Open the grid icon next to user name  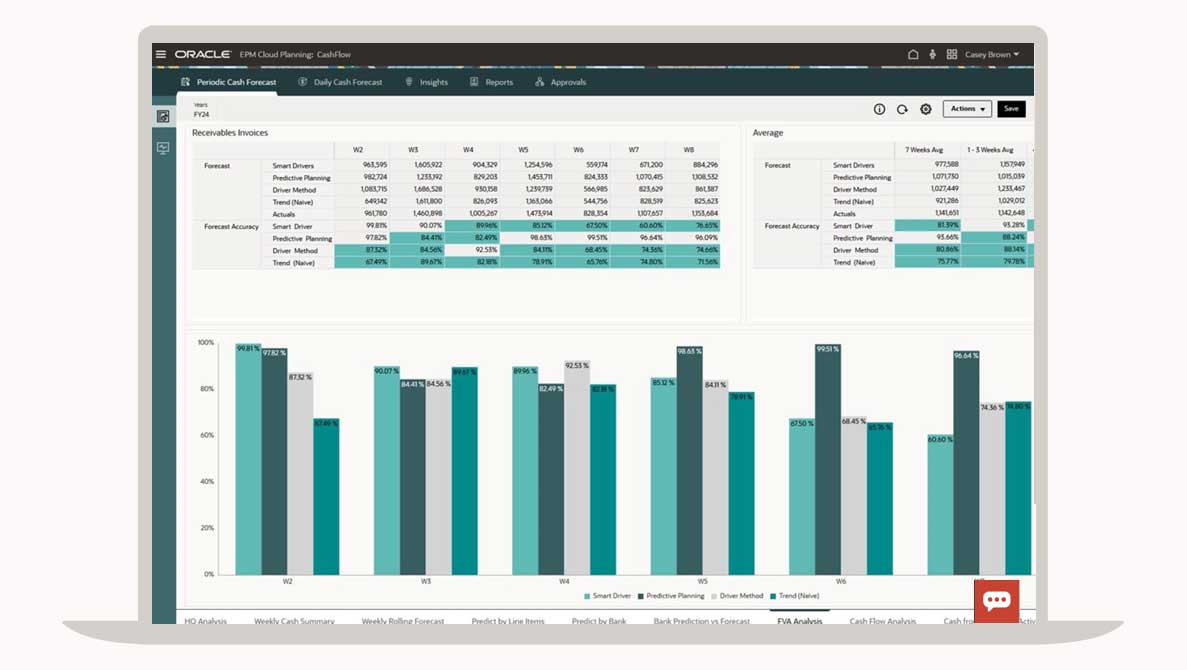(x=952, y=55)
